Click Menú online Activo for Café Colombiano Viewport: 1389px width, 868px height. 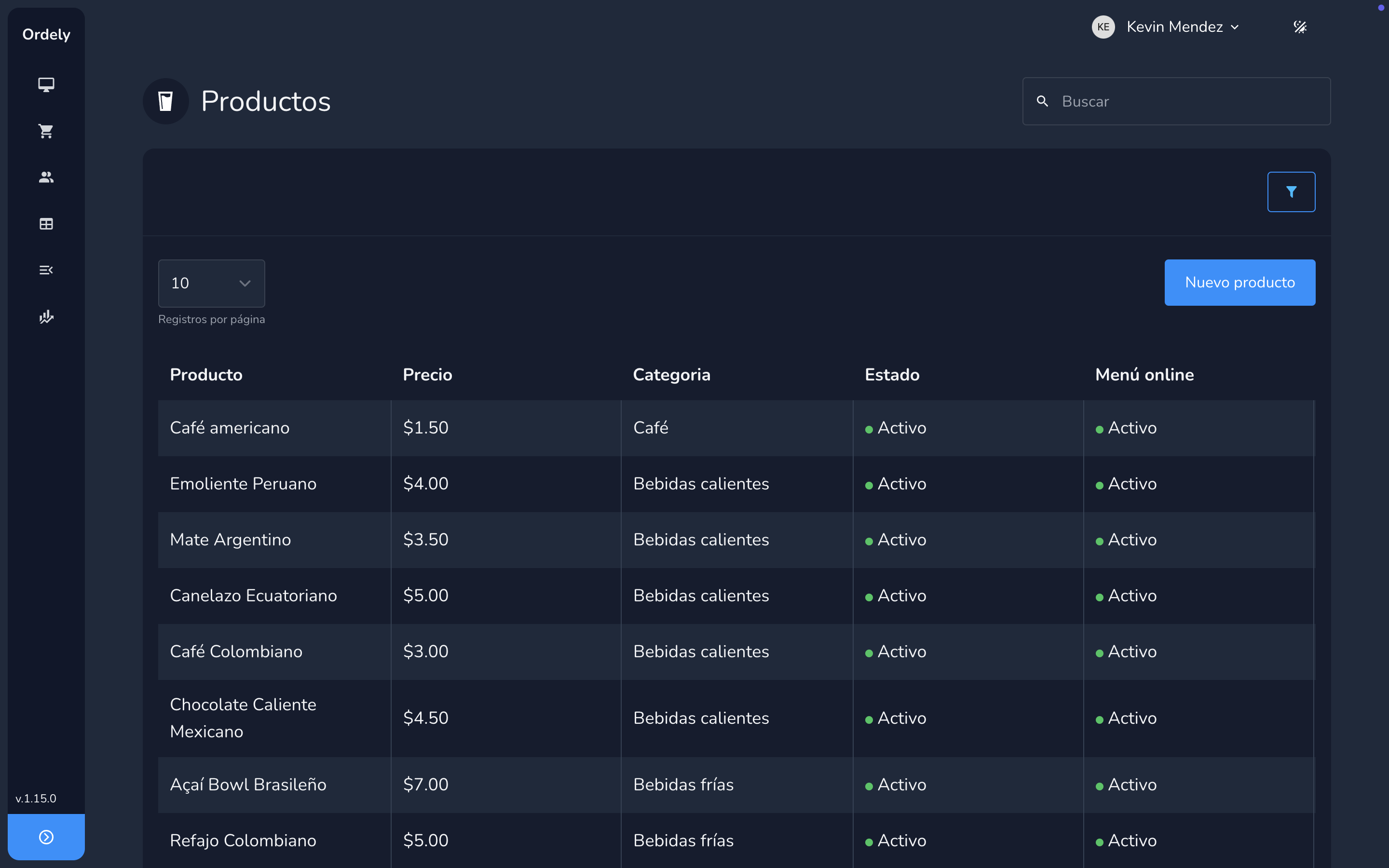pyautogui.click(x=1126, y=651)
